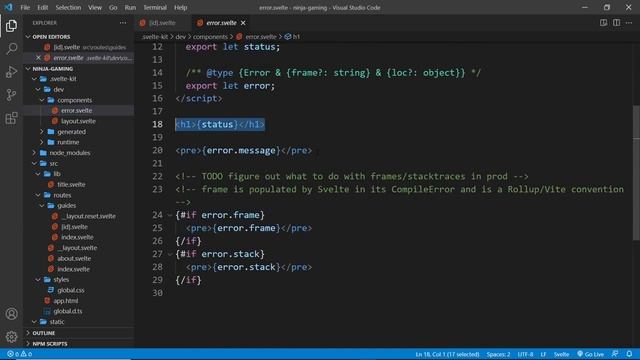Click the h1 breadcrumb symbol
Screen dimensions: 640x360
293,37
